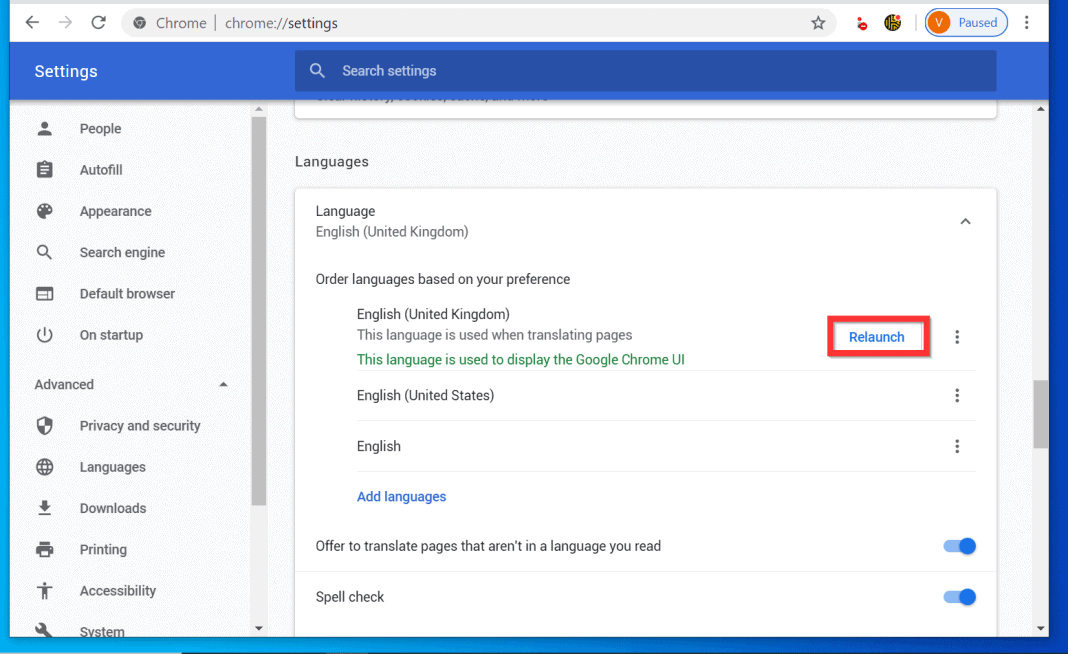Click the People person icon
This screenshot has height=654, width=1068.
tap(44, 129)
